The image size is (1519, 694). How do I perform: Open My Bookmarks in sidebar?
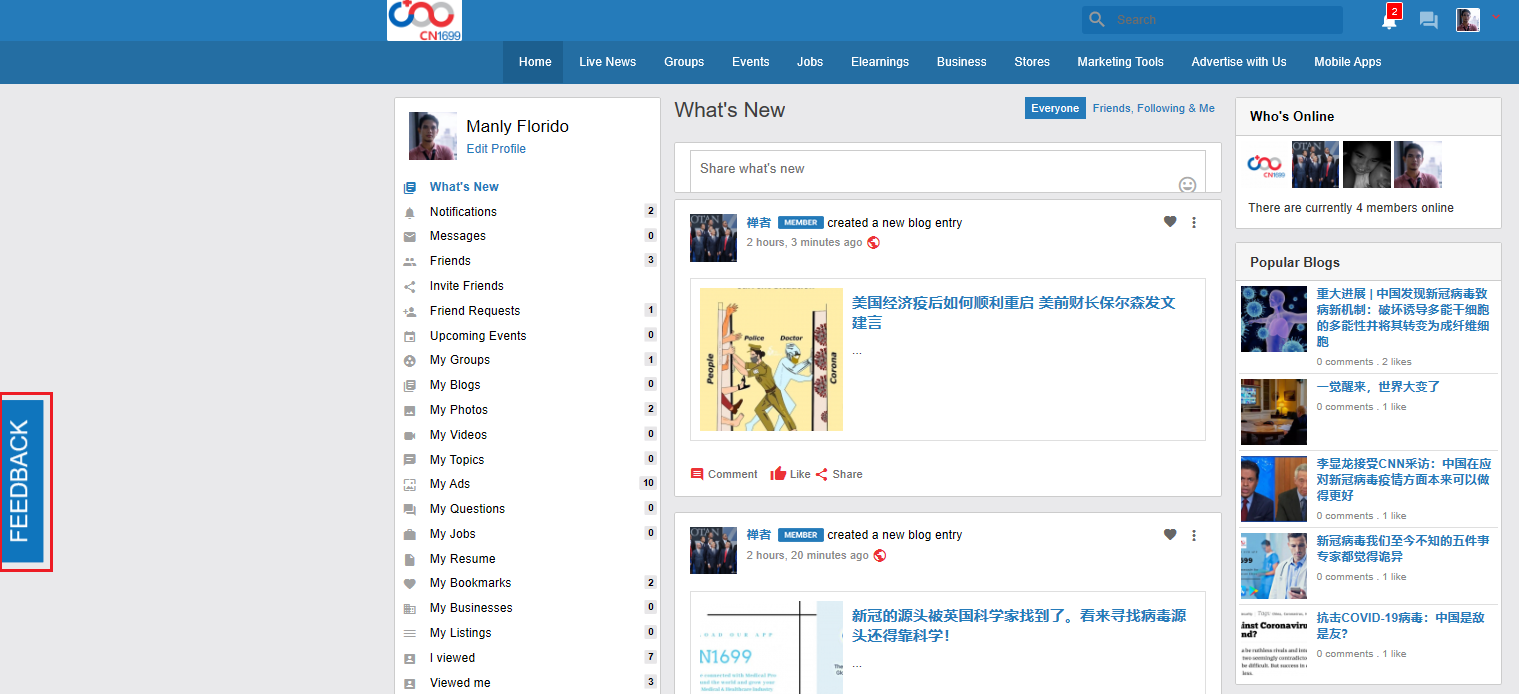point(470,583)
